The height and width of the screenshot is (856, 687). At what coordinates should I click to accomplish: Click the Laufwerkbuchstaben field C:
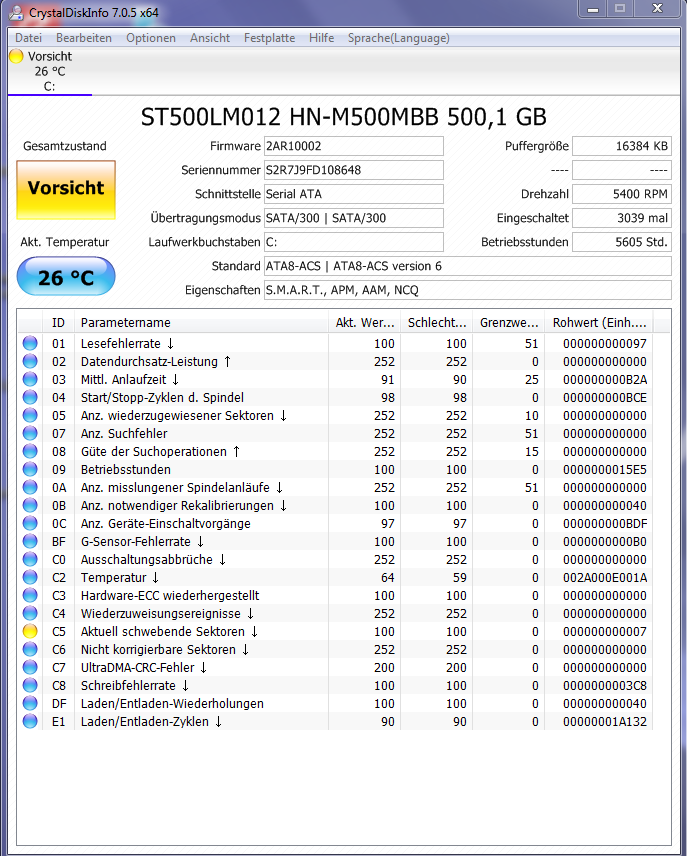click(354, 242)
